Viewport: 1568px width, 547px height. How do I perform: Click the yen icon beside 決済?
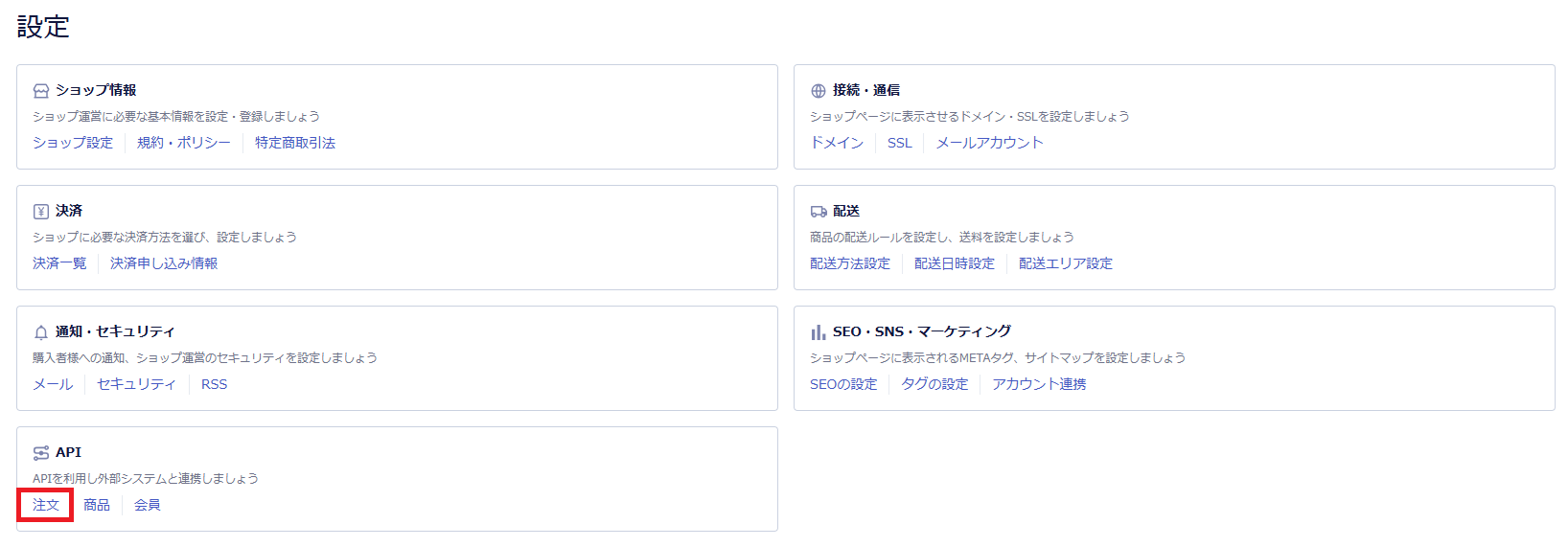coord(41,212)
